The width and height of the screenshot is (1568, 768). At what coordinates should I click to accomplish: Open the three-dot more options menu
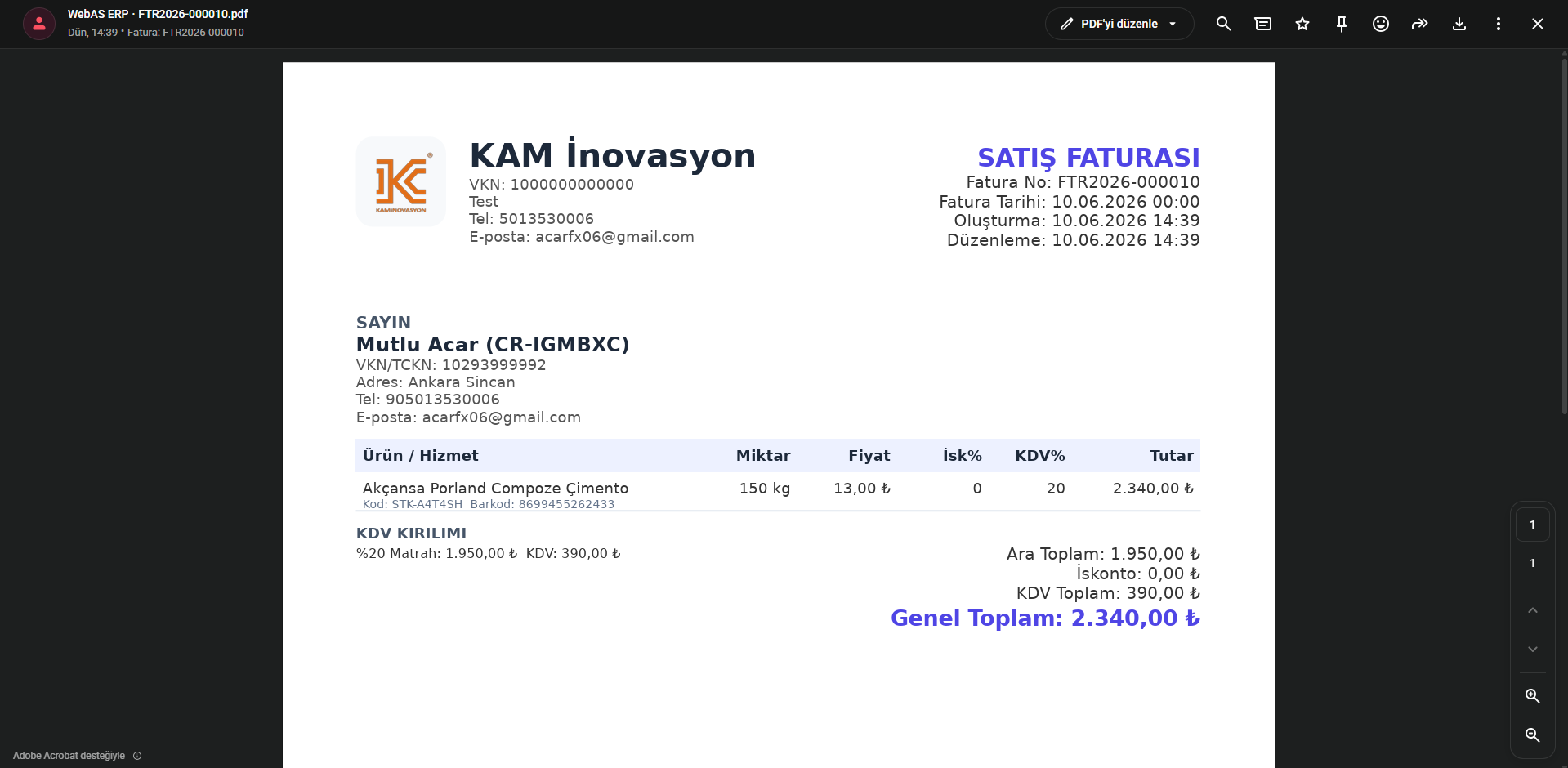[1498, 24]
